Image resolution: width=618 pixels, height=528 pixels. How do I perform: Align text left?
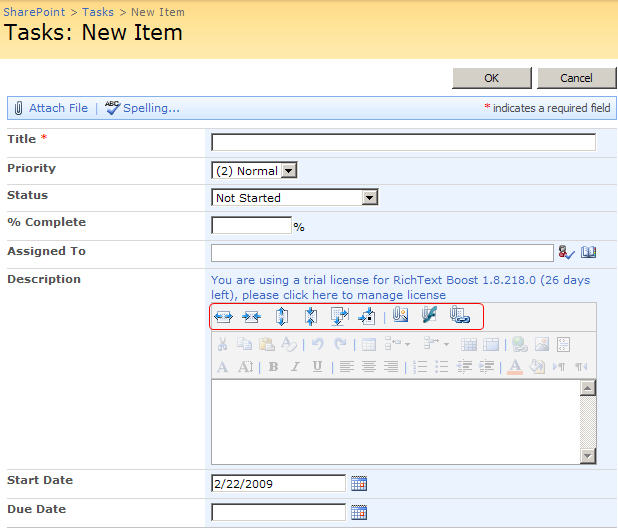pyautogui.click(x=347, y=367)
